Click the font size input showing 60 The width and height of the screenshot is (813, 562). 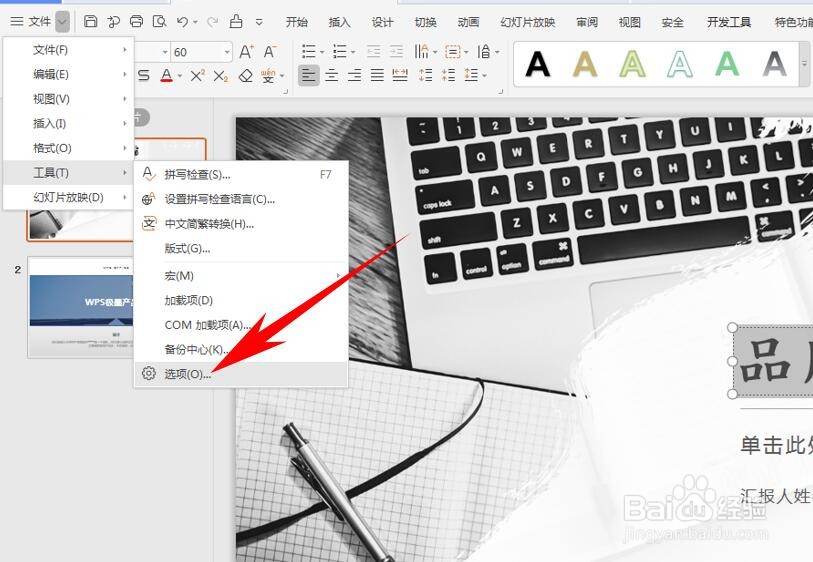tap(197, 52)
